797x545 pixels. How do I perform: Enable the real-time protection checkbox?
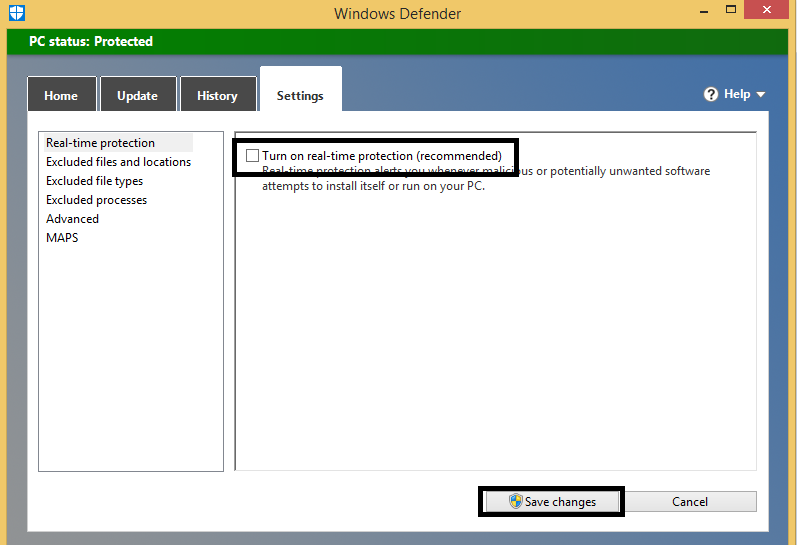point(252,156)
